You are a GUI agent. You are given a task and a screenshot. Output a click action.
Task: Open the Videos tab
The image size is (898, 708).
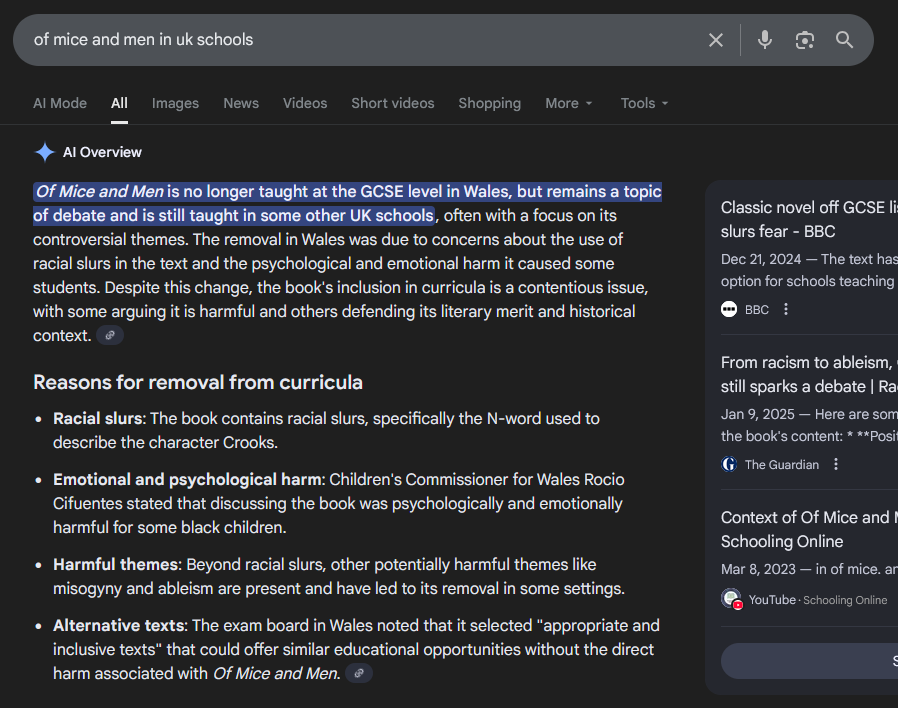click(x=305, y=103)
